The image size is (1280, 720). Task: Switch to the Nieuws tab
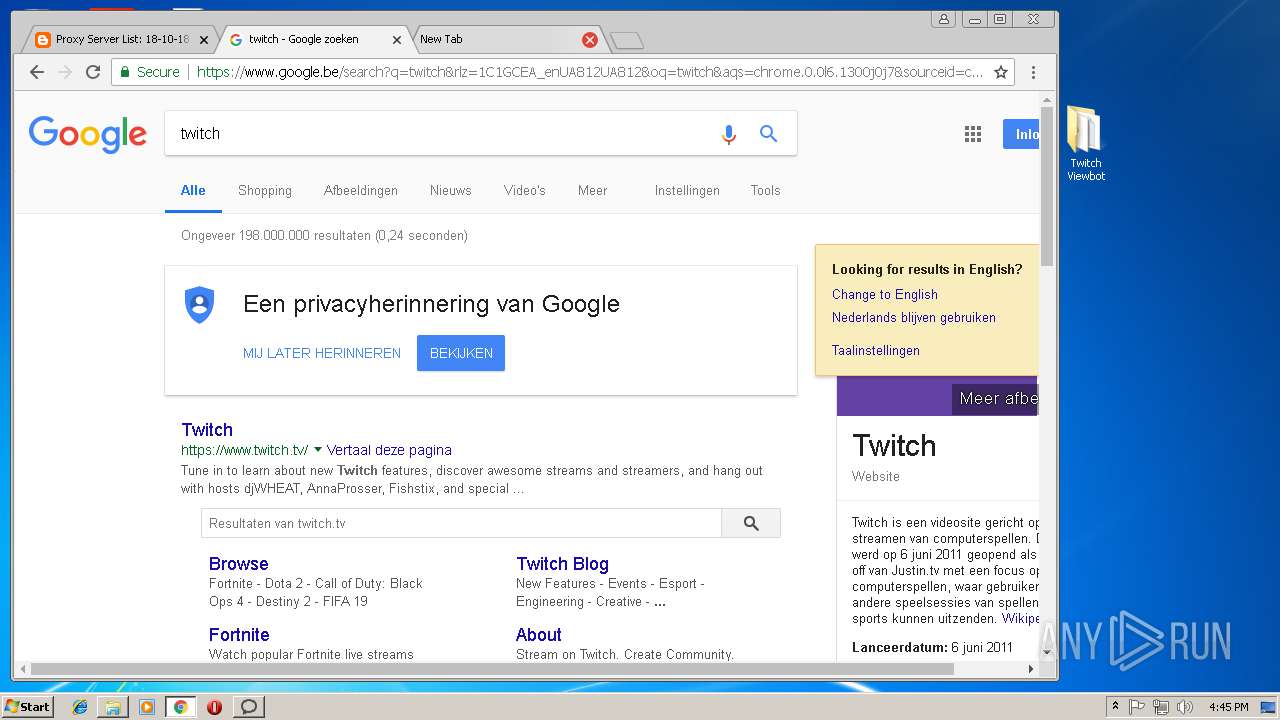[x=450, y=190]
